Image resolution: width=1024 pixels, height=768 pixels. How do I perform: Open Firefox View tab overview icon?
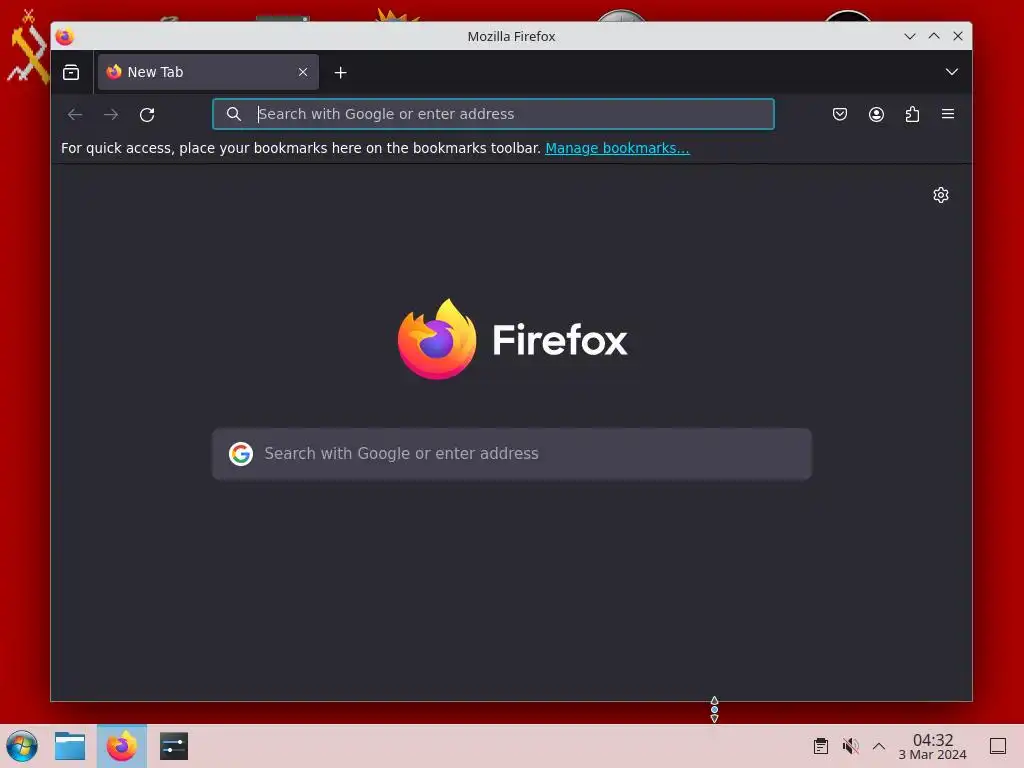tap(71, 72)
